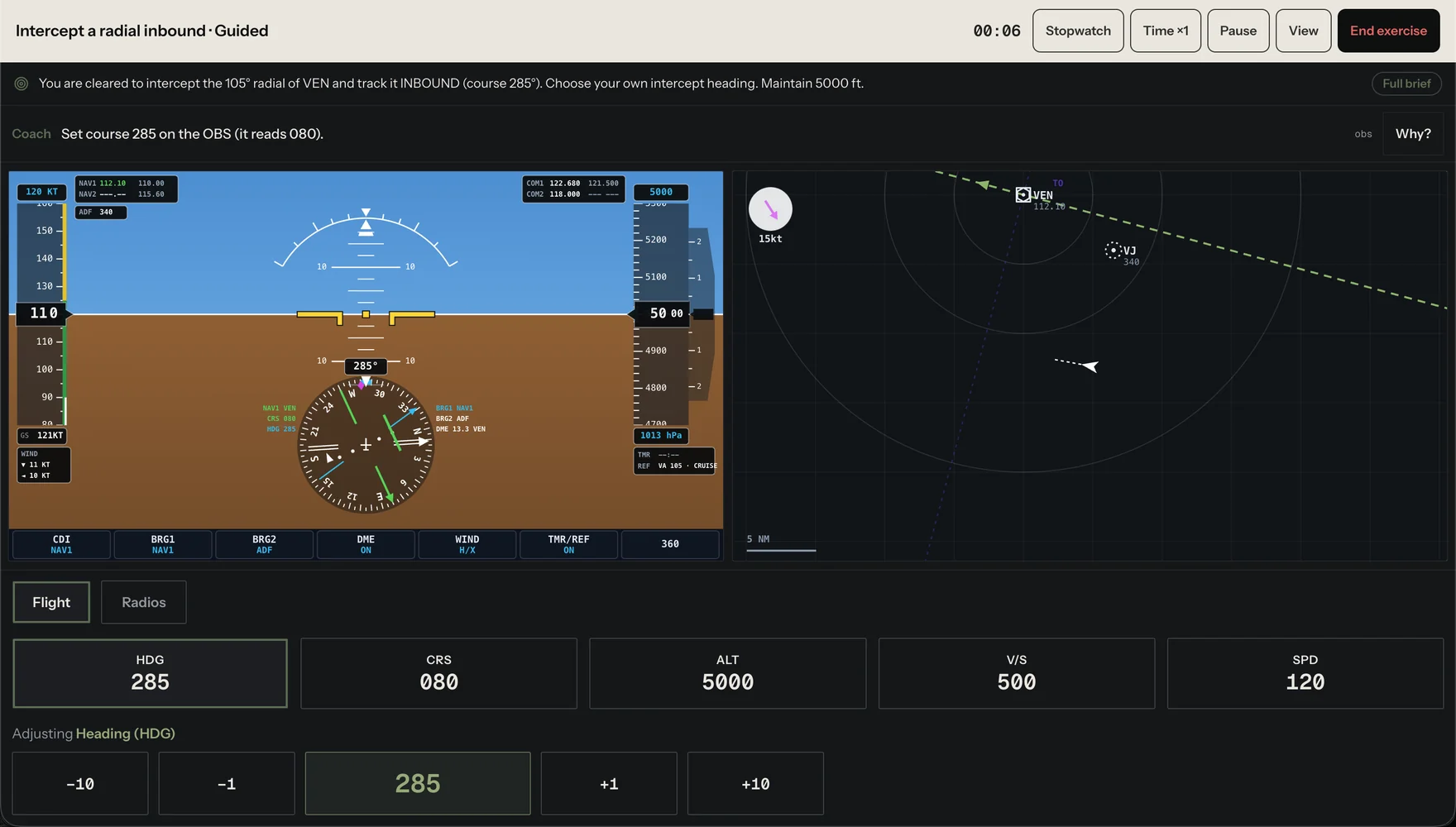Increase heading by 1
The height and width of the screenshot is (827, 1456).
(609, 783)
